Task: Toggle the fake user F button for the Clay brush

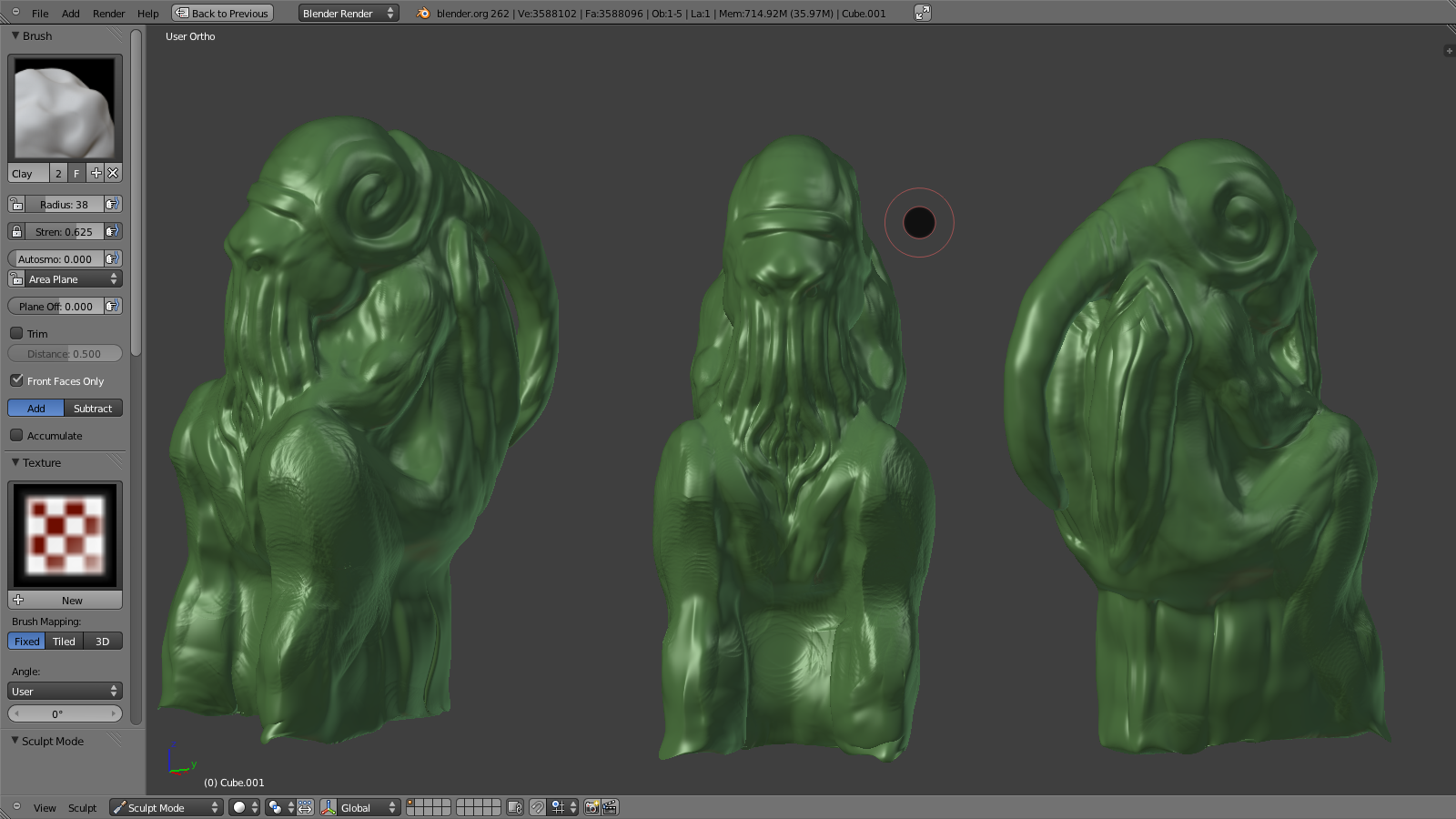Action: pyautogui.click(x=76, y=173)
